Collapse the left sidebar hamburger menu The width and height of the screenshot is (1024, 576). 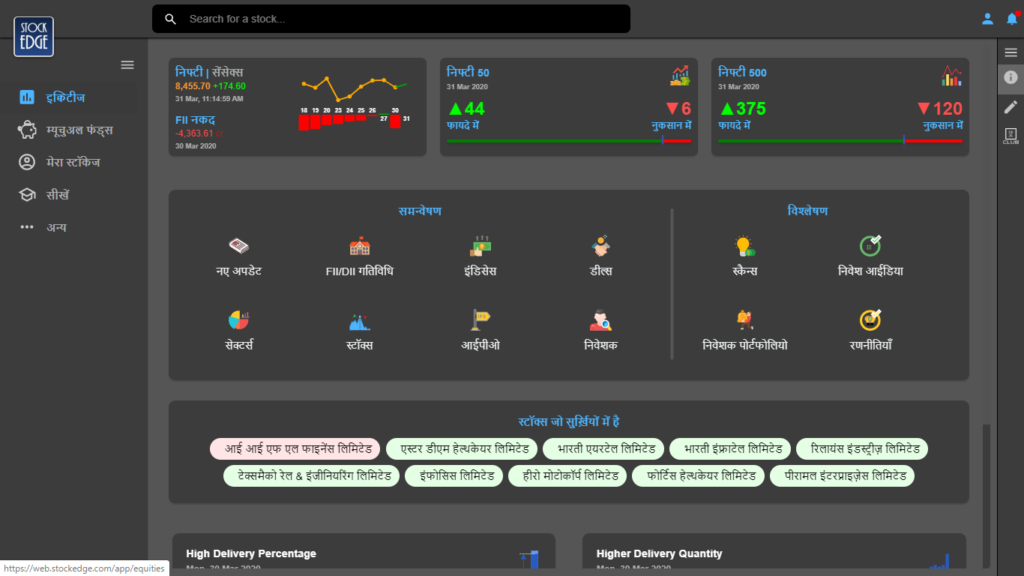127,65
